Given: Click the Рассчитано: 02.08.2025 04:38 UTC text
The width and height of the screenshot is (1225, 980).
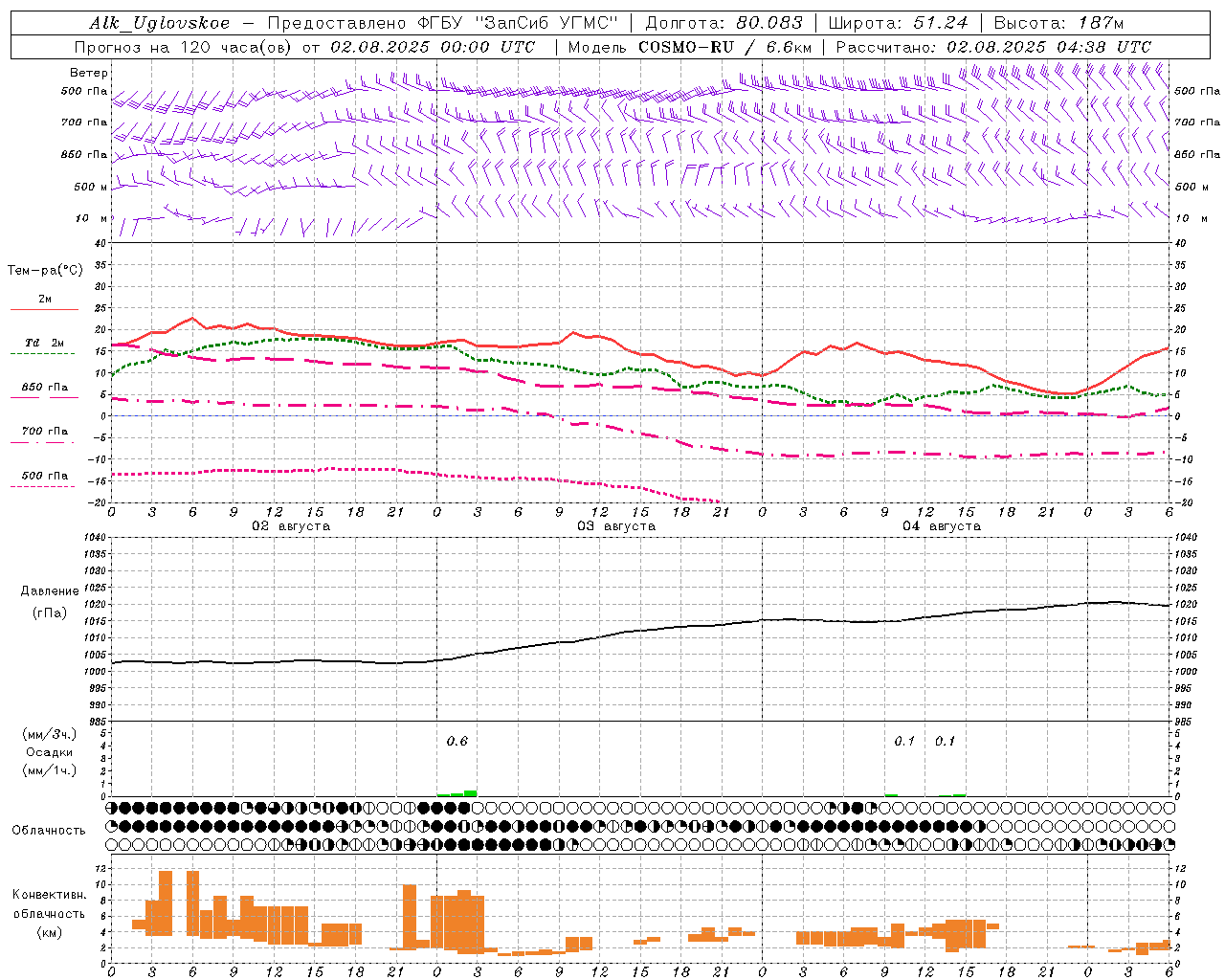Looking at the screenshot, I should pos(993,47).
